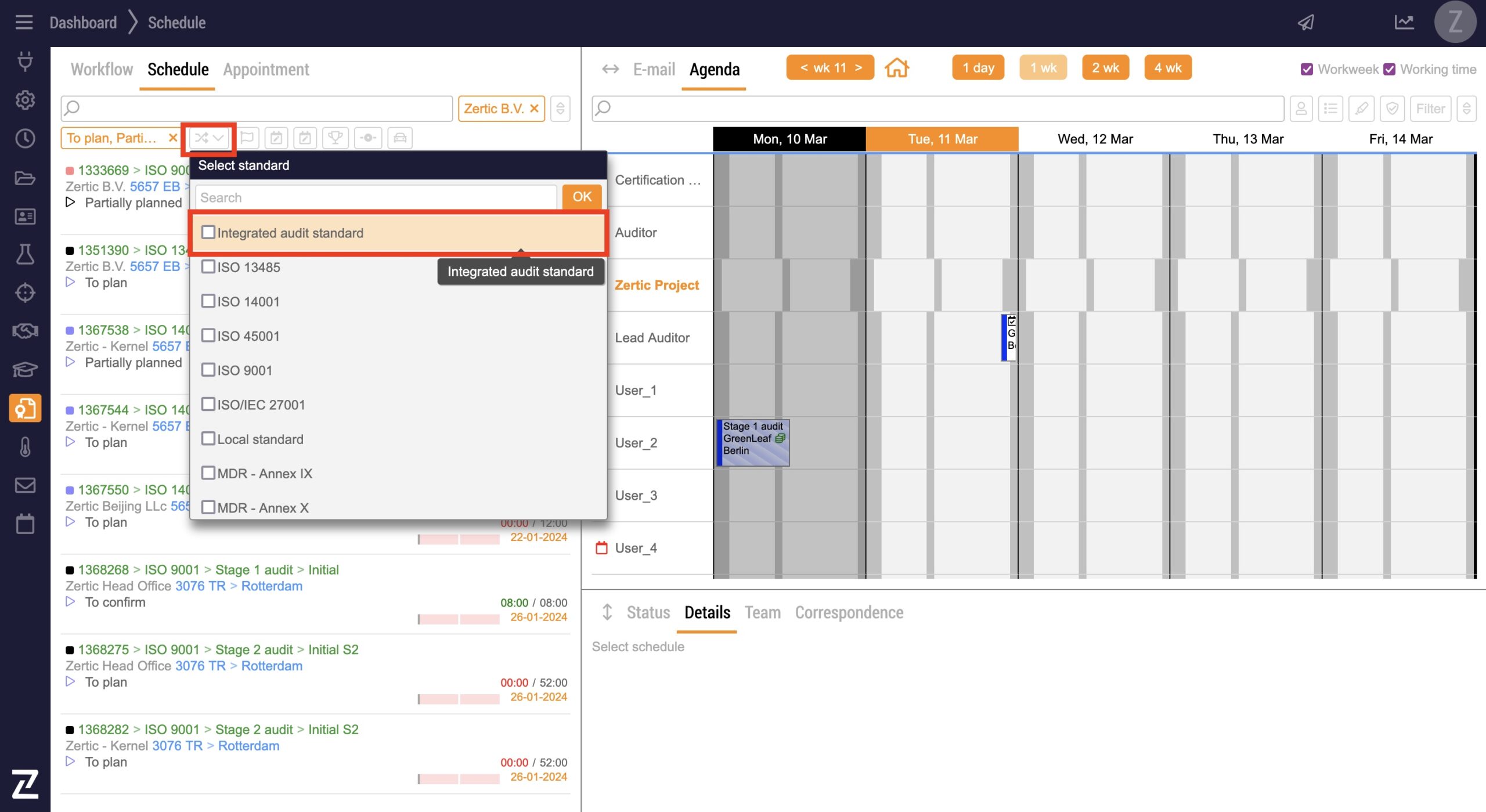Tick the ISO/IEC 27001 standard checkbox
Screen dimensions: 1486x812
[x=208, y=405]
